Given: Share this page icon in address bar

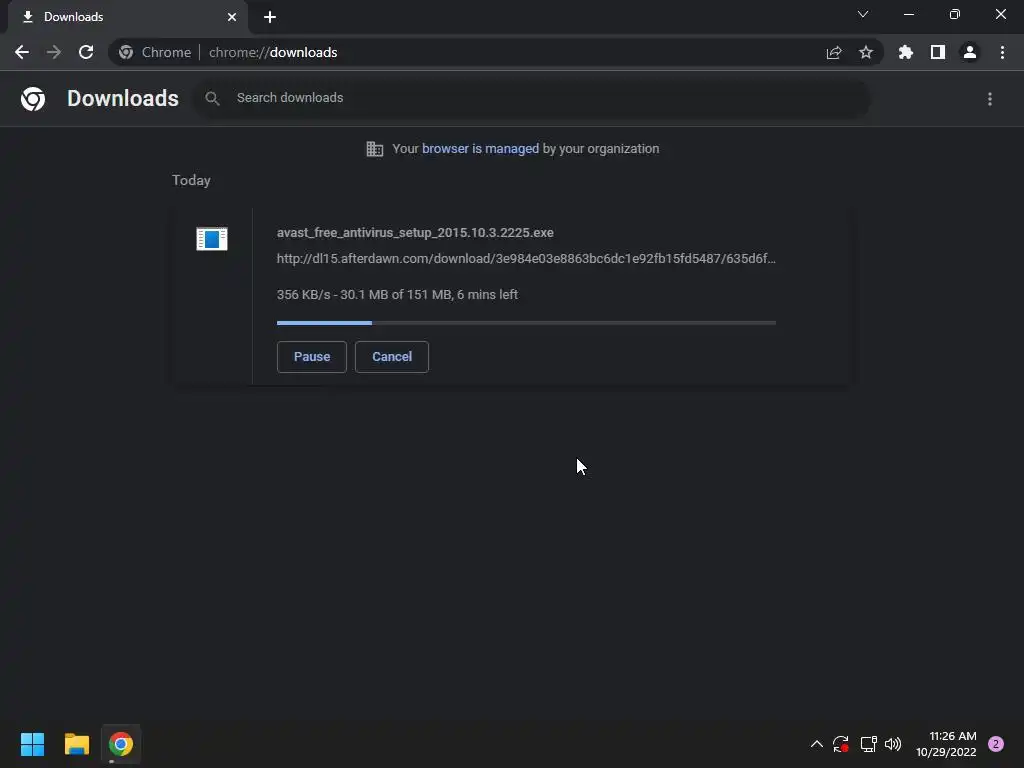Looking at the screenshot, I should tap(833, 52).
